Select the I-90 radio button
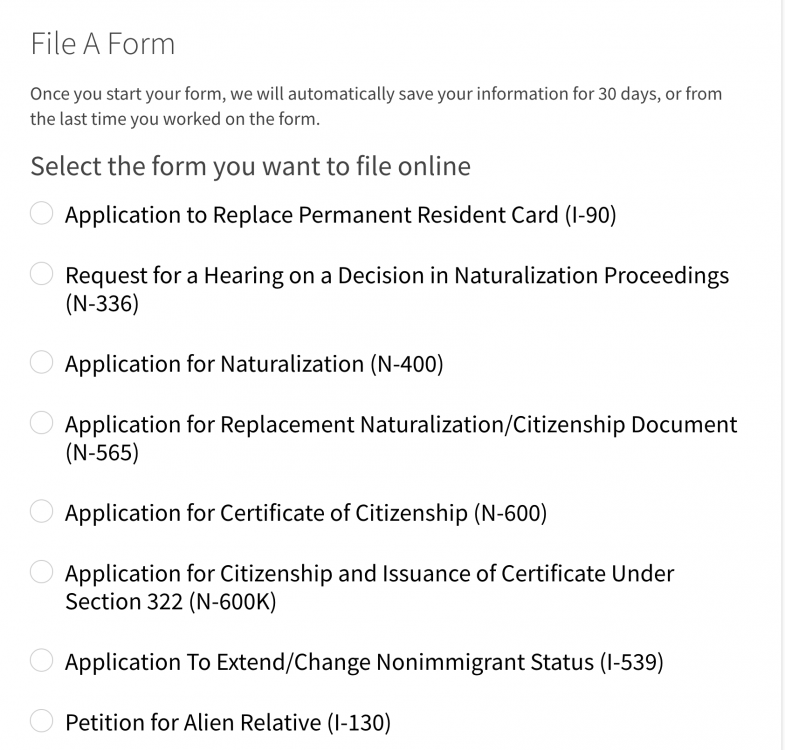This screenshot has height=750, width=785. click(x=42, y=213)
